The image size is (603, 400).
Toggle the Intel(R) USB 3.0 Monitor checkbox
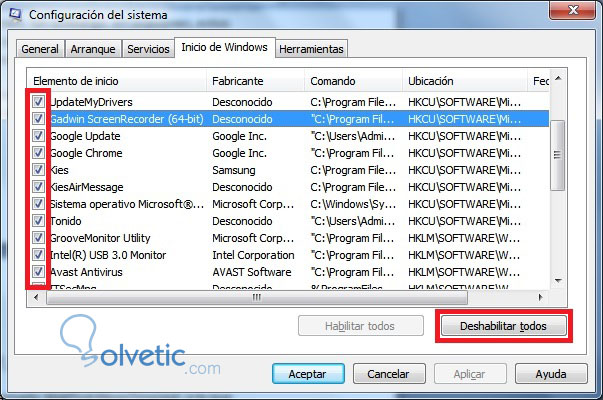tap(38, 255)
